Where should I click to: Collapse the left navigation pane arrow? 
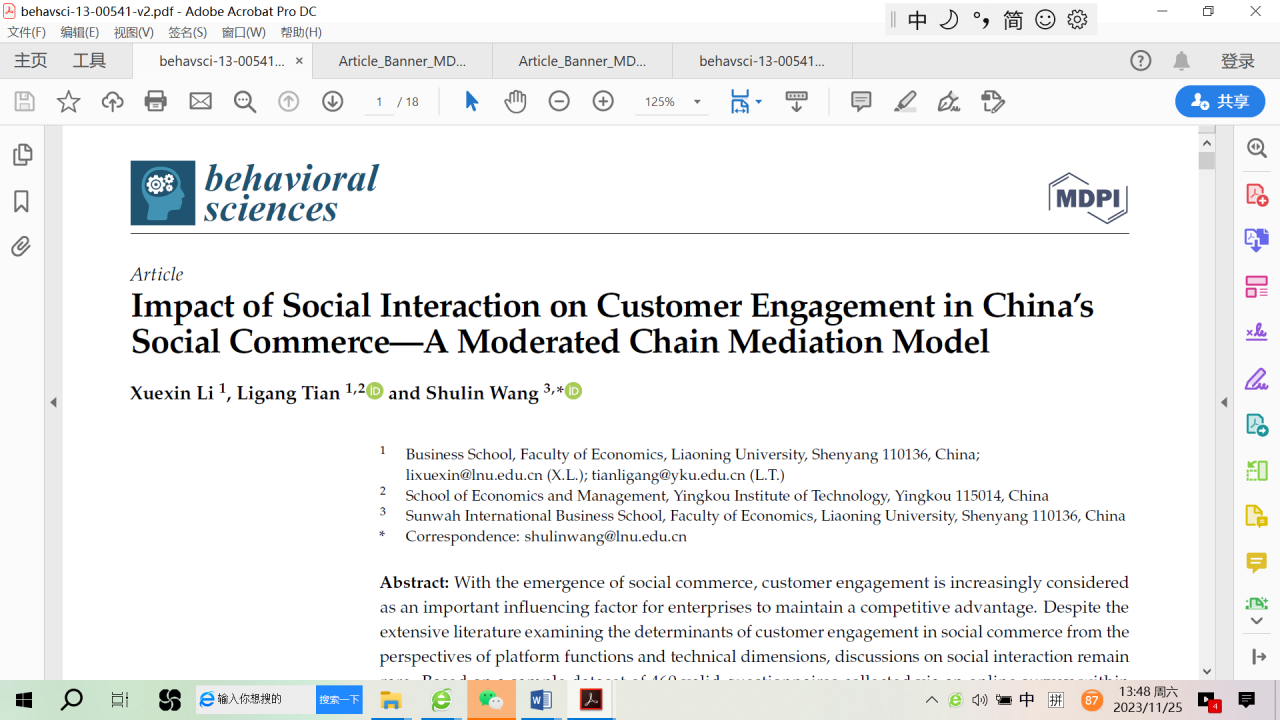(54, 402)
